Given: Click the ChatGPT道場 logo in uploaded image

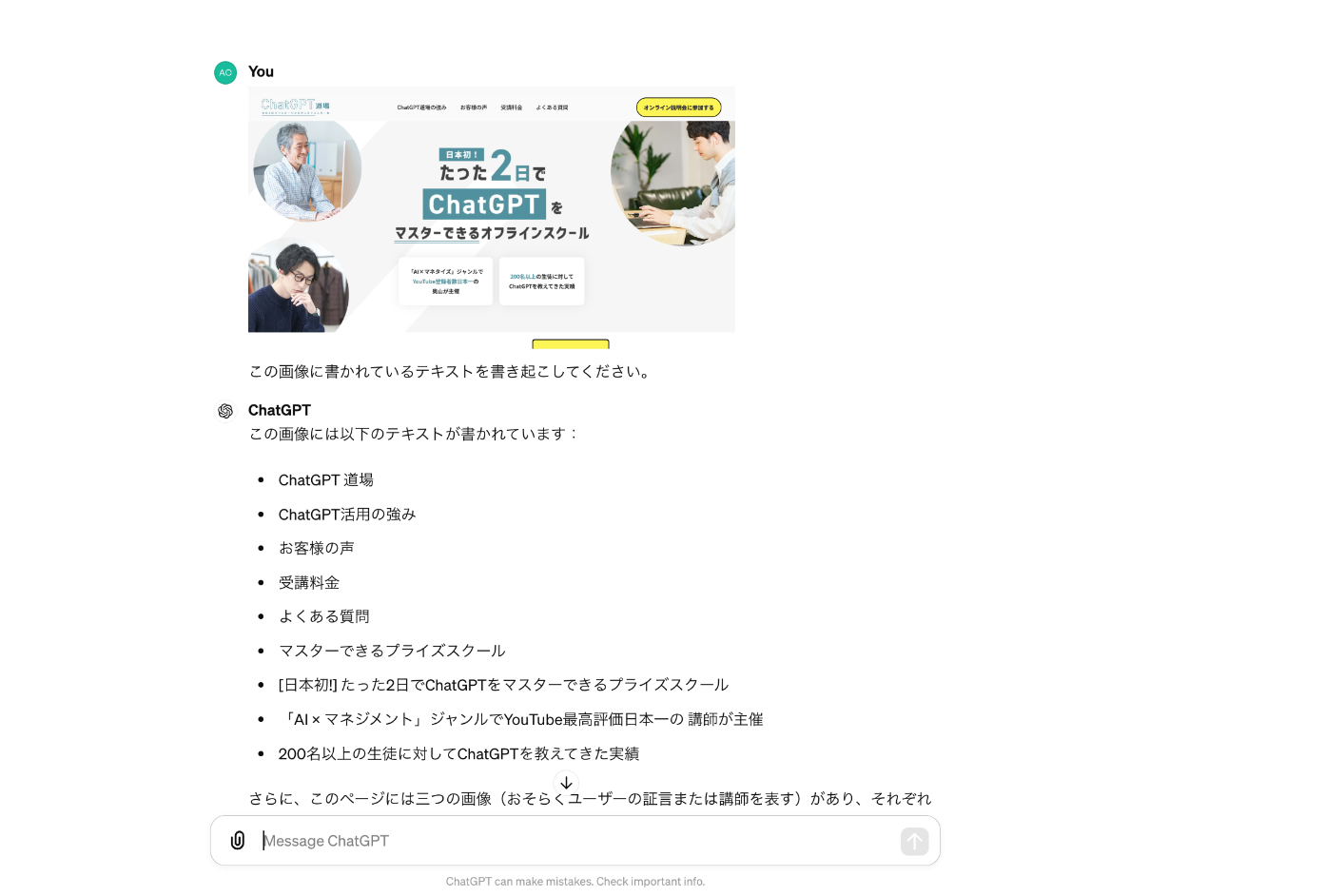Looking at the screenshot, I should pos(296,107).
